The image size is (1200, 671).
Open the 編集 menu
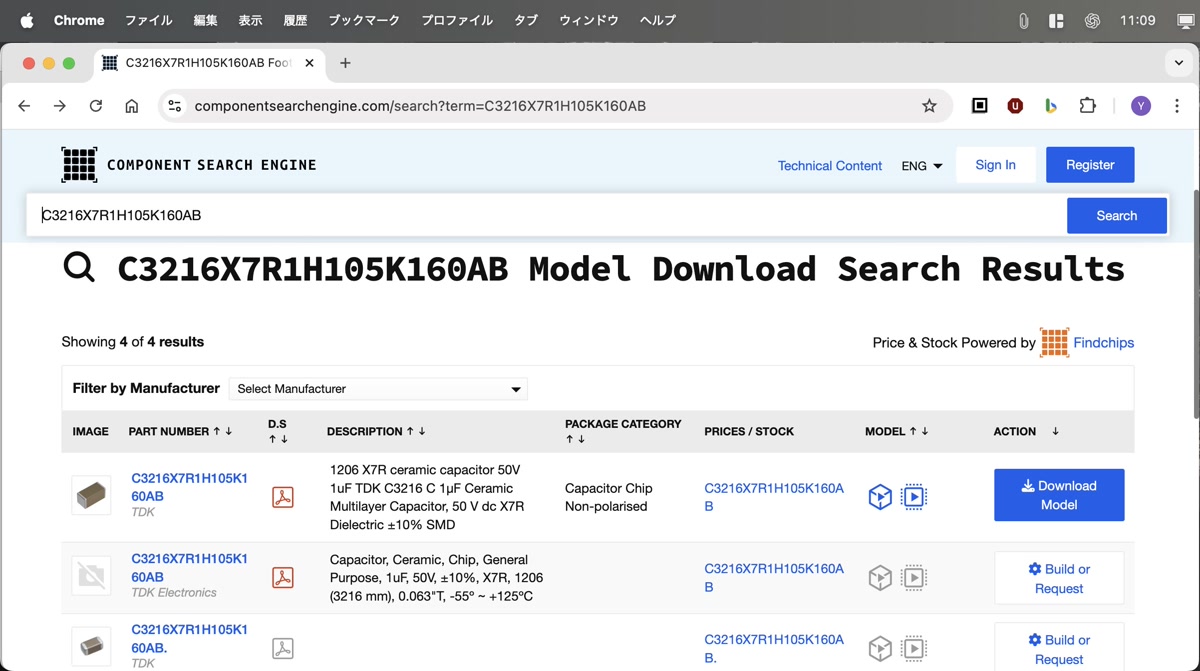[x=205, y=20]
